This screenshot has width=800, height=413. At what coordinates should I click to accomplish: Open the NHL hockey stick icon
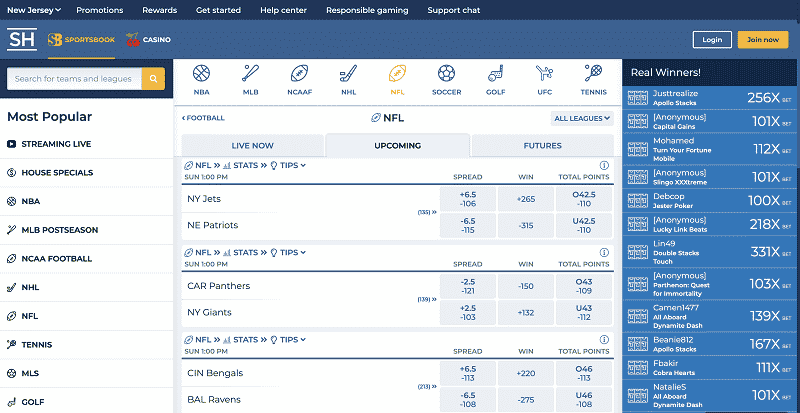coord(348,80)
